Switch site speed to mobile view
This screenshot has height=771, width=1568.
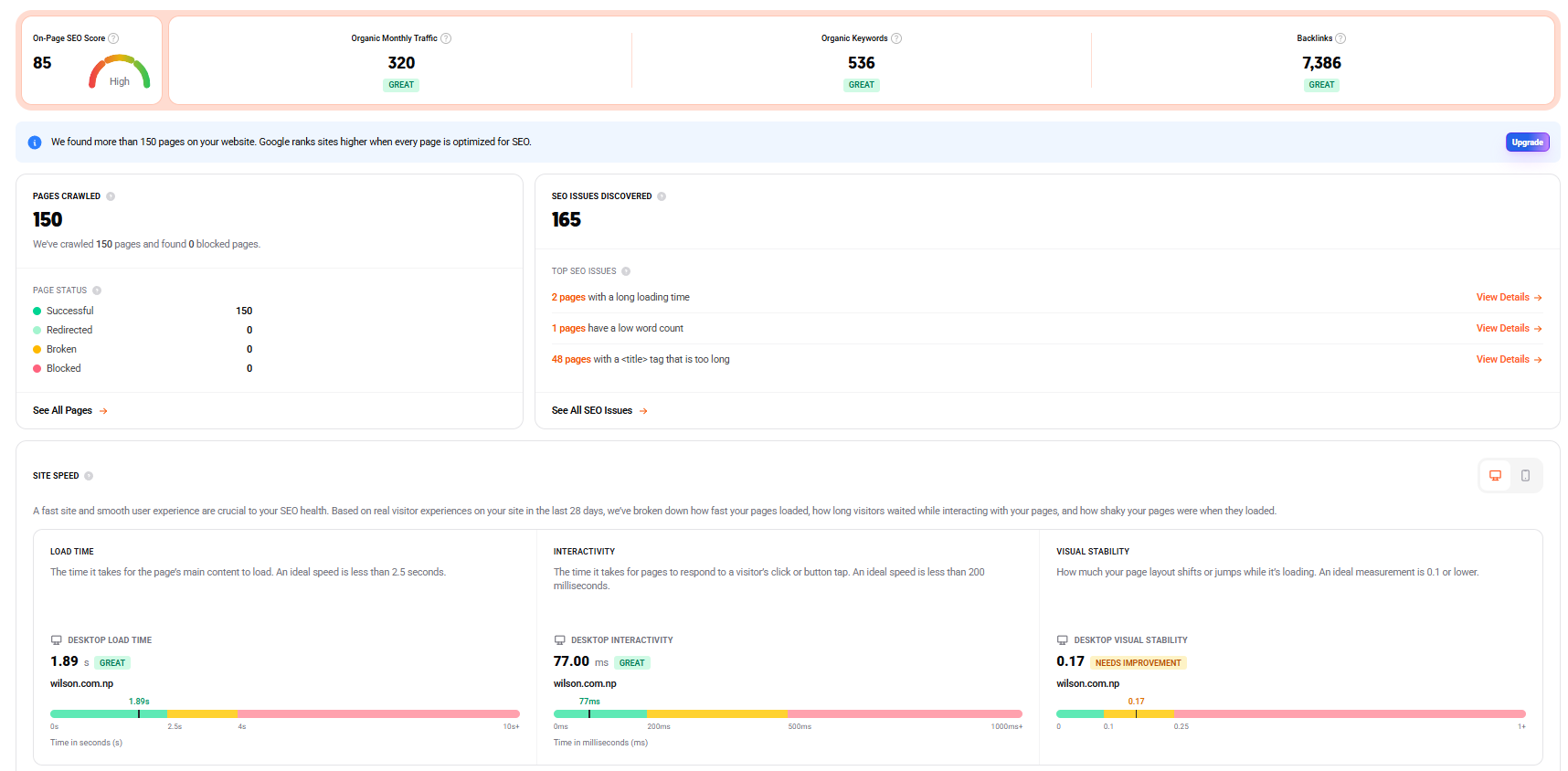click(x=1525, y=476)
